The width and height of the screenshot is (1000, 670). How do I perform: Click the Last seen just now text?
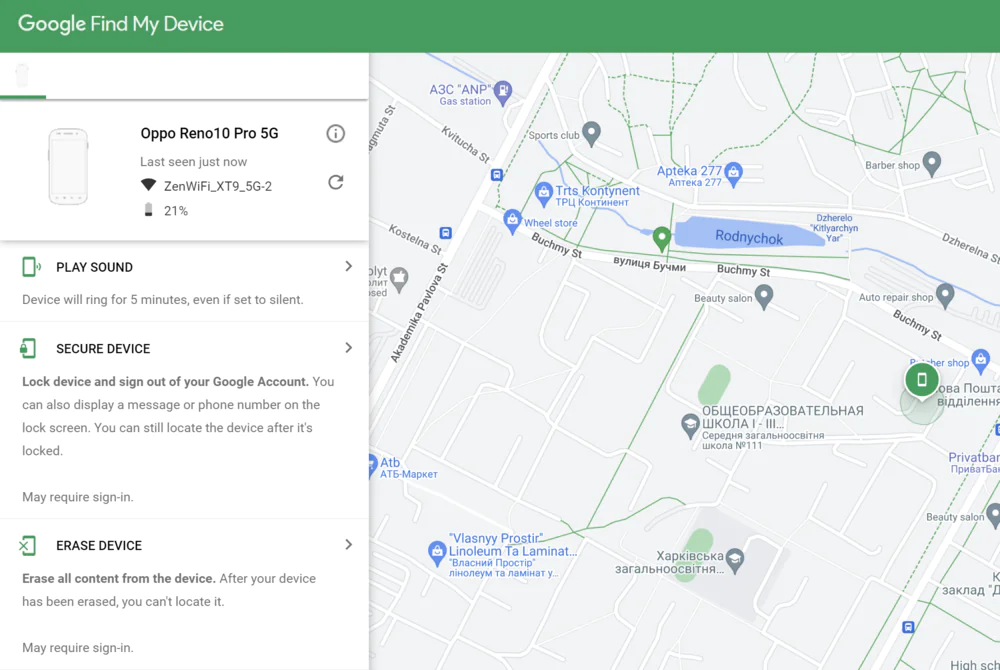click(x=193, y=162)
